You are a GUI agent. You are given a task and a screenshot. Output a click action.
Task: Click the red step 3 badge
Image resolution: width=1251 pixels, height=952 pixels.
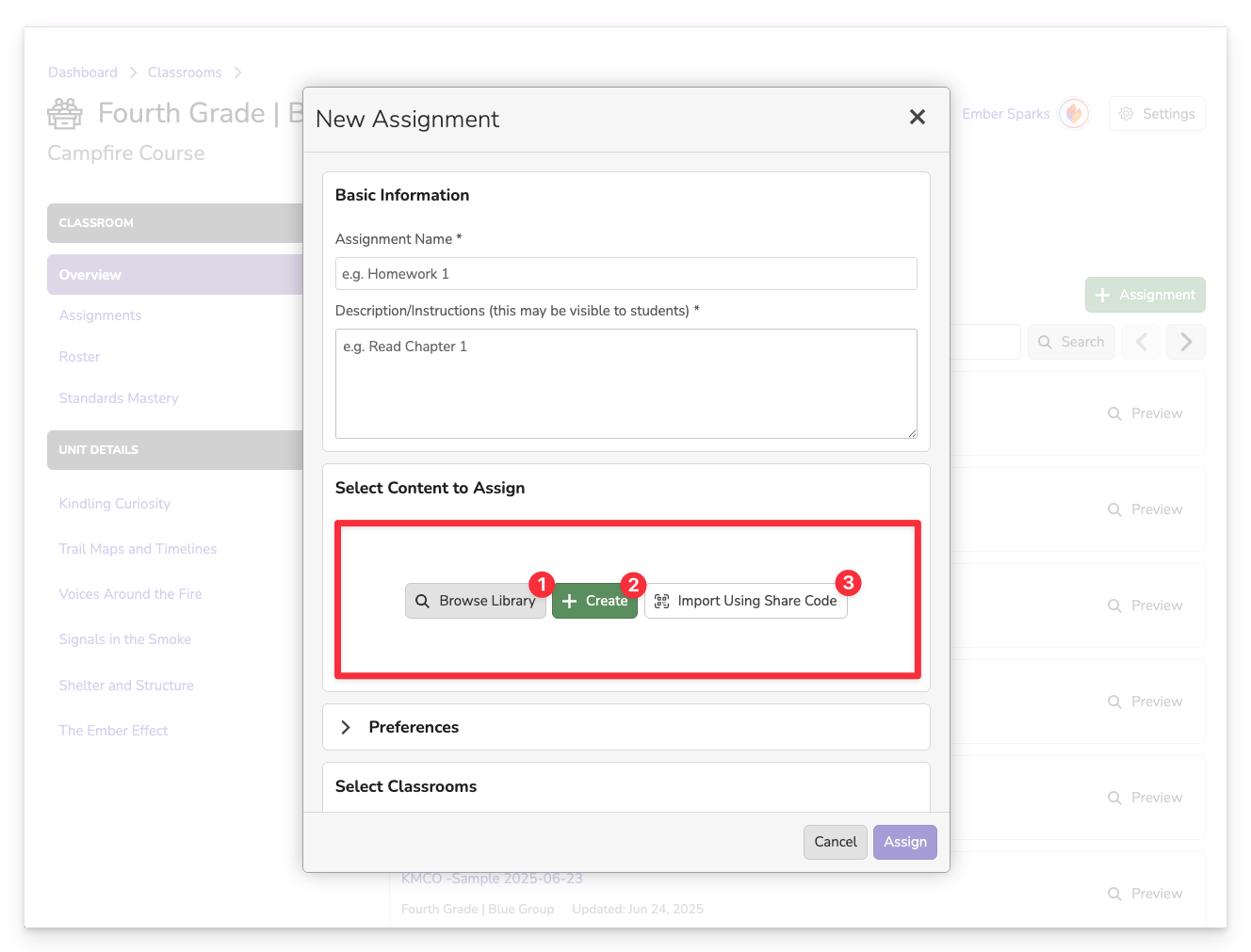(848, 583)
